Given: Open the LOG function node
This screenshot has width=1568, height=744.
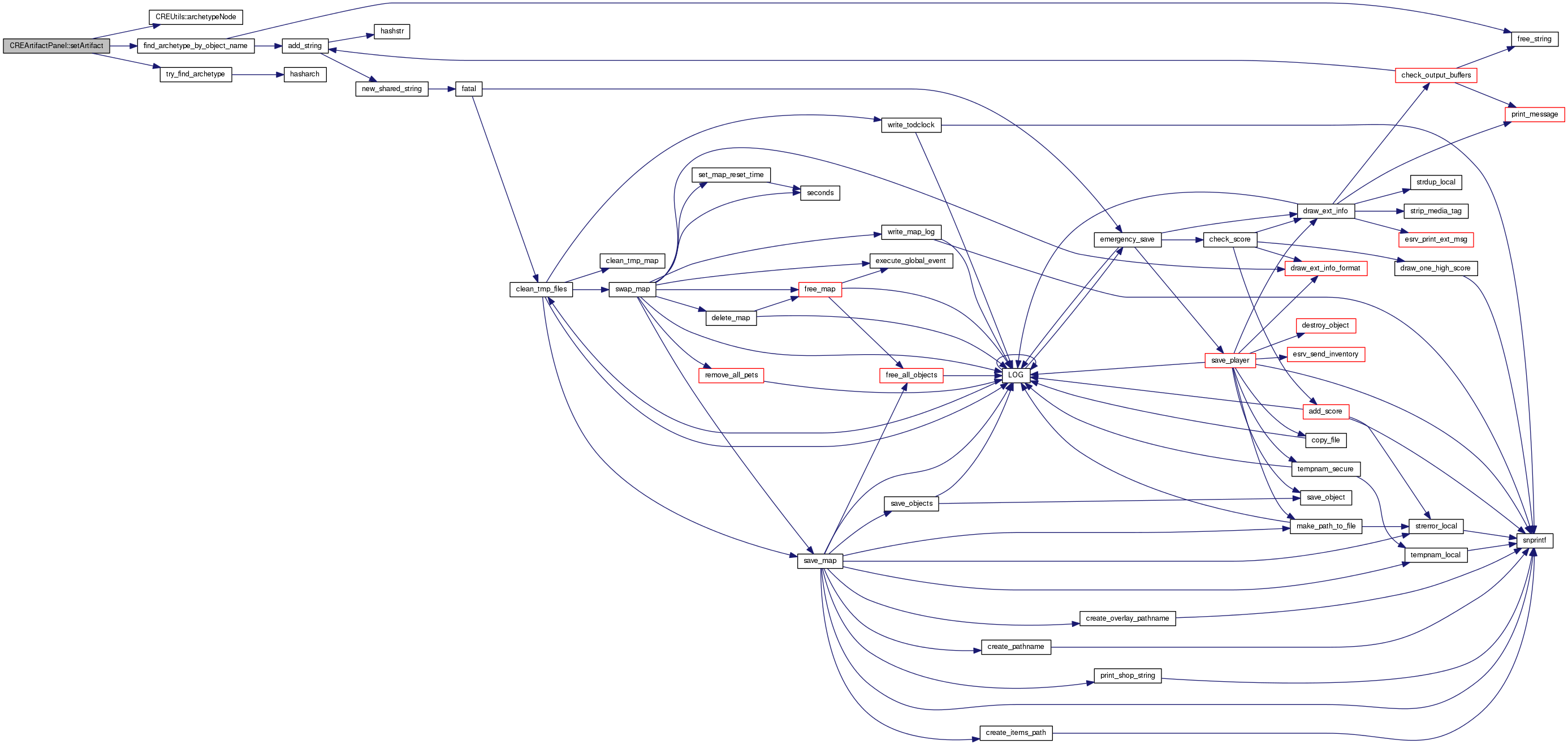Looking at the screenshot, I should (x=1016, y=375).
